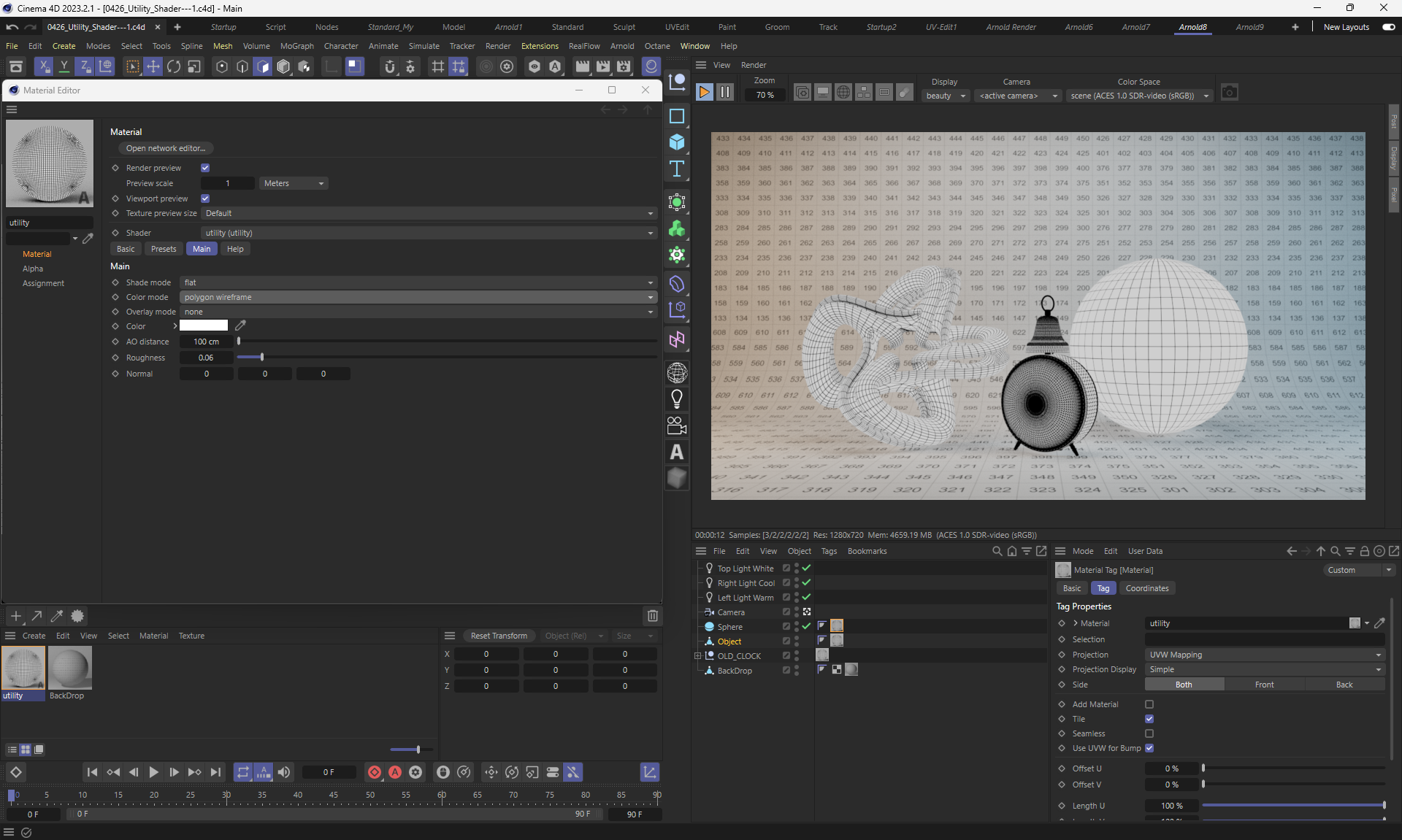Select the BackDrop material thumbnail
The image size is (1402, 840).
70,668
